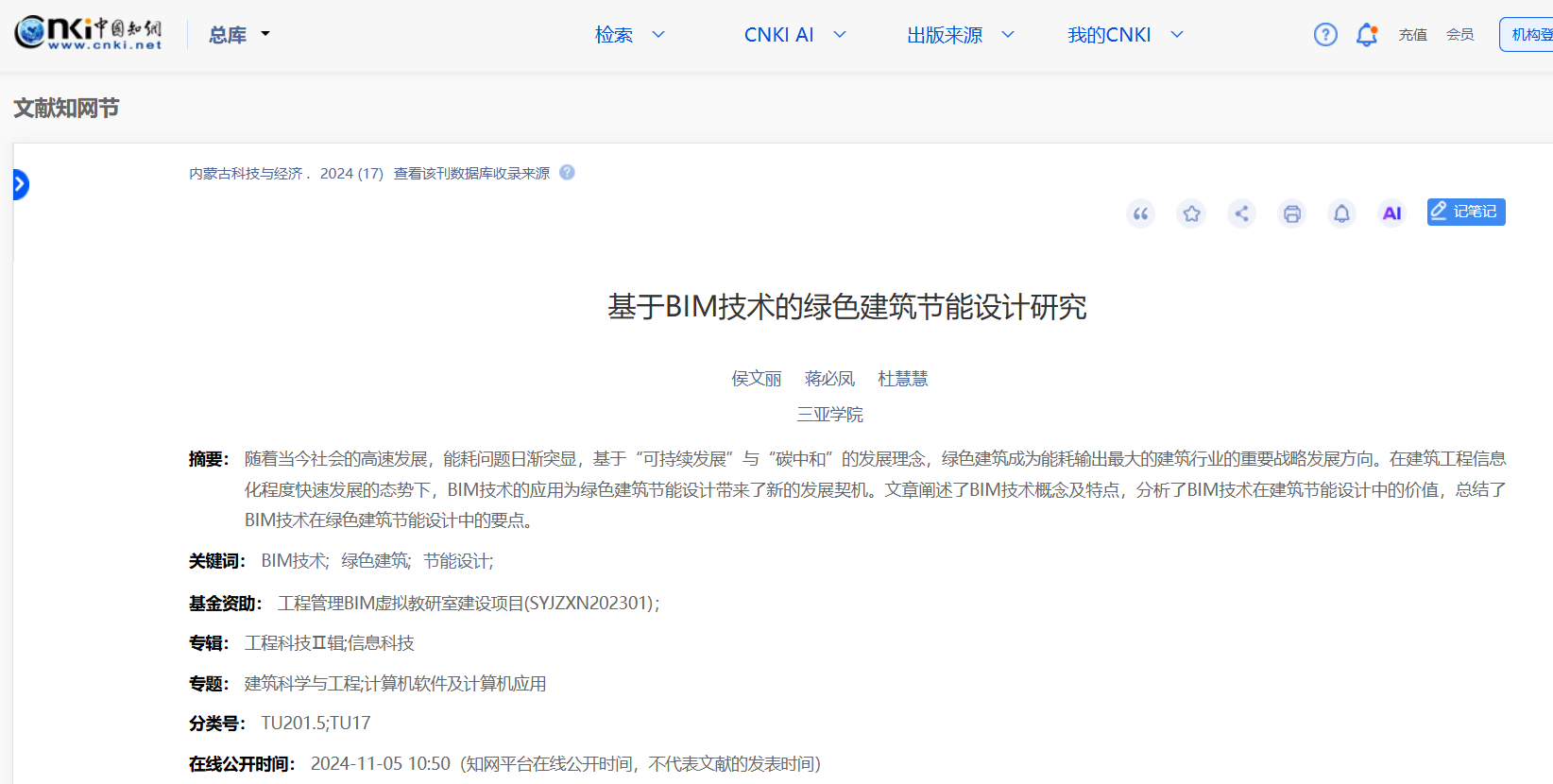This screenshot has height=784, width=1553.
Task: Open author 侯文丽 link
Action: (x=756, y=379)
